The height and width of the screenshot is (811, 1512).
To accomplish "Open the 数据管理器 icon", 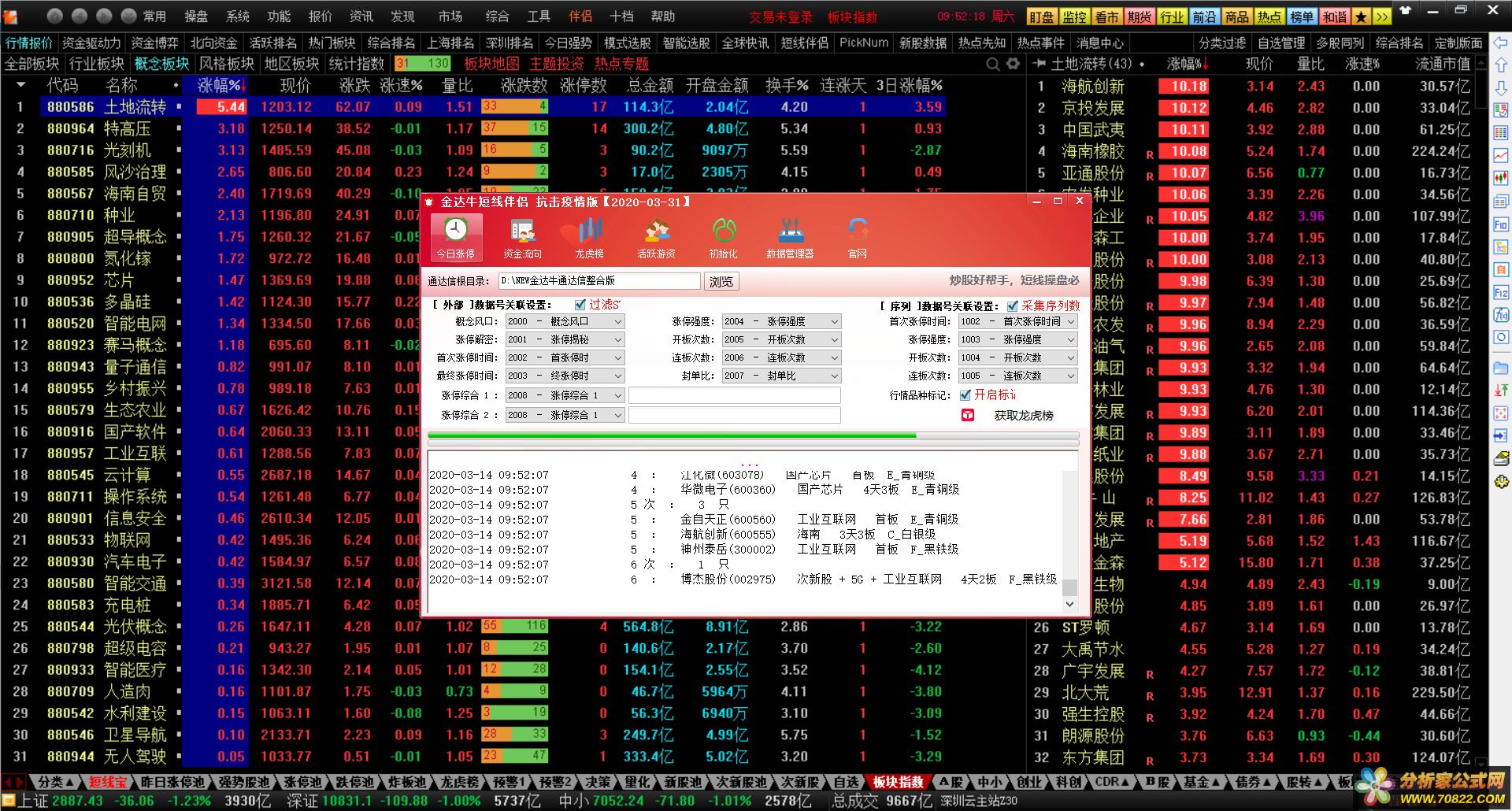I will pos(790,237).
